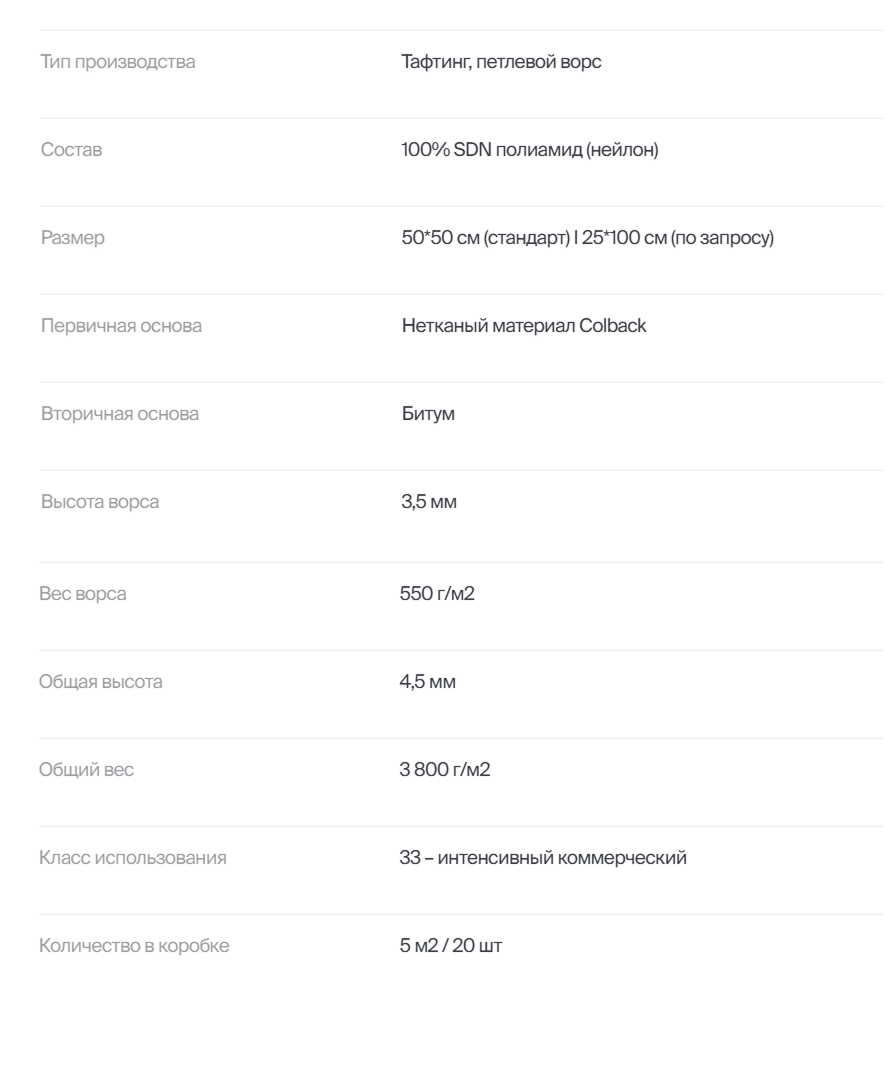This screenshot has height=1080, width=892.
Task: Click the 'Вторичная основа' label
Action: (x=119, y=415)
